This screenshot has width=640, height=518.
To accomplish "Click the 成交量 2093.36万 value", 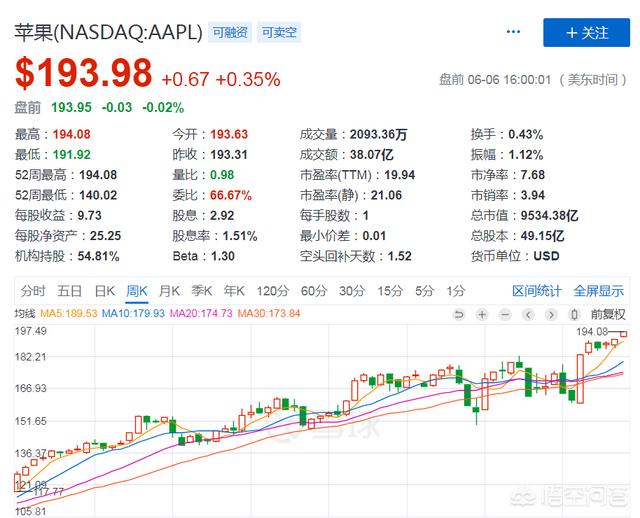I will point(378,134).
